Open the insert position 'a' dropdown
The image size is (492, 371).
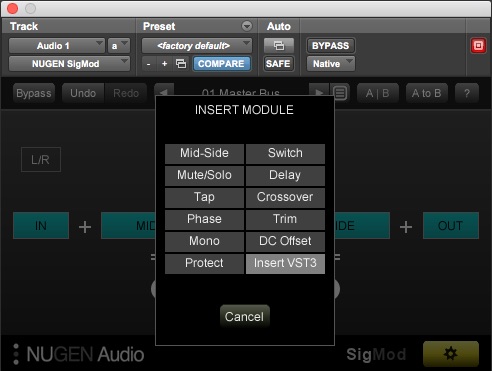(119, 46)
